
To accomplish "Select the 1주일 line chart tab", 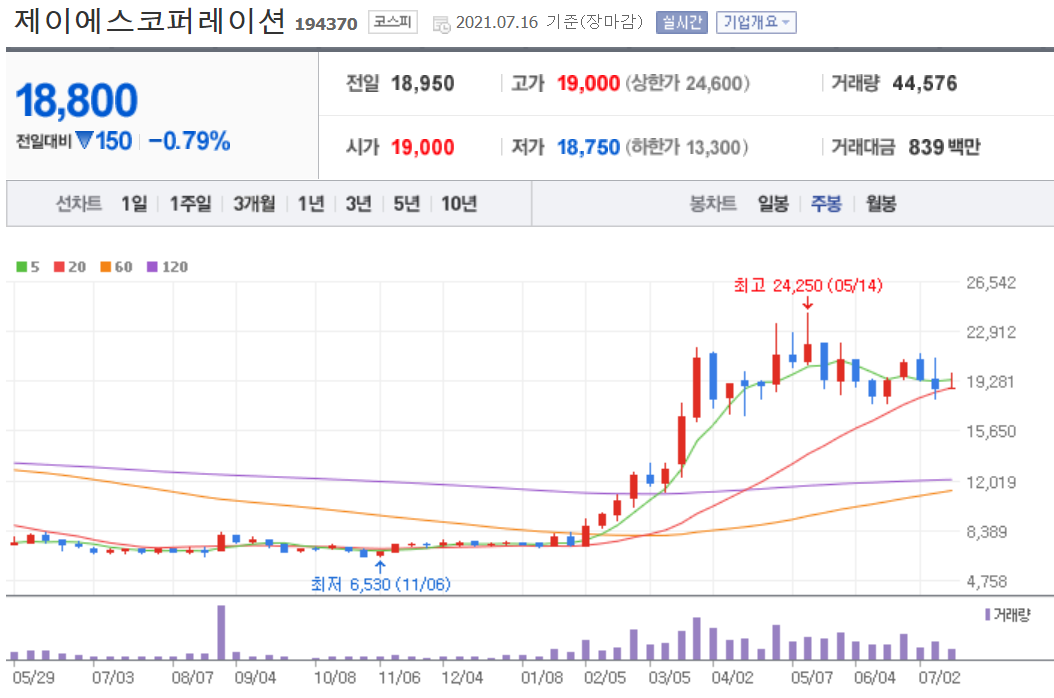I will [190, 203].
